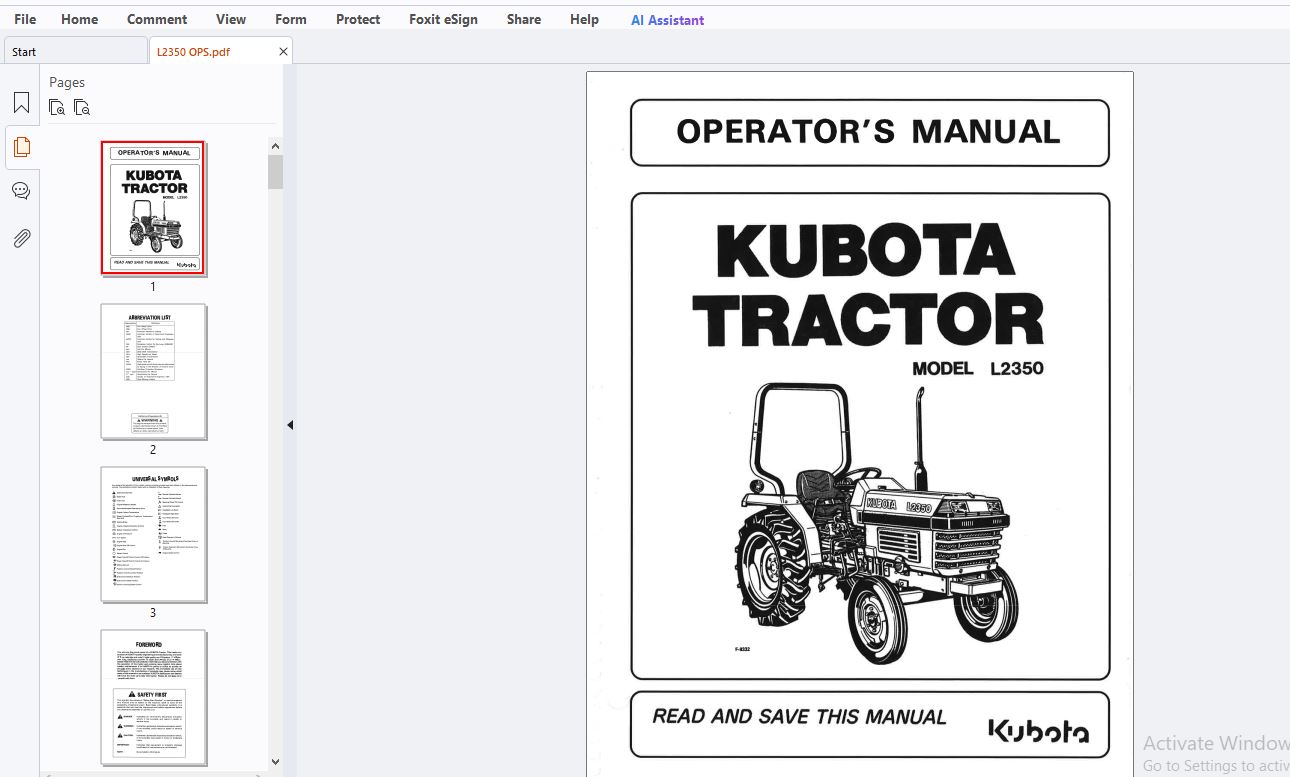This screenshot has height=777, width=1290.
Task: Click the OPERATOR'S MANUAL title in document
Action: click(x=868, y=132)
